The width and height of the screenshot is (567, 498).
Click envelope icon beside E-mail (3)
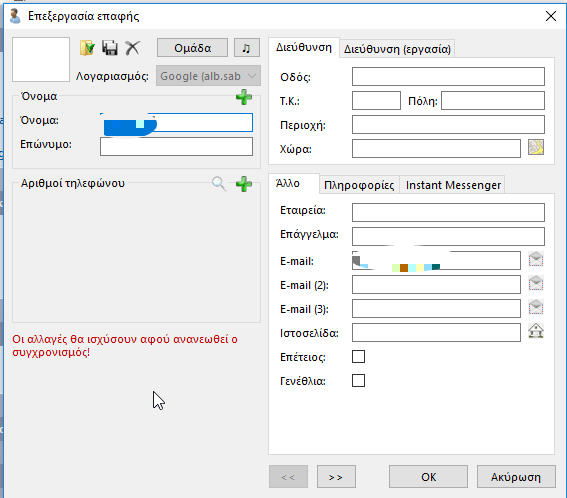coord(536,307)
